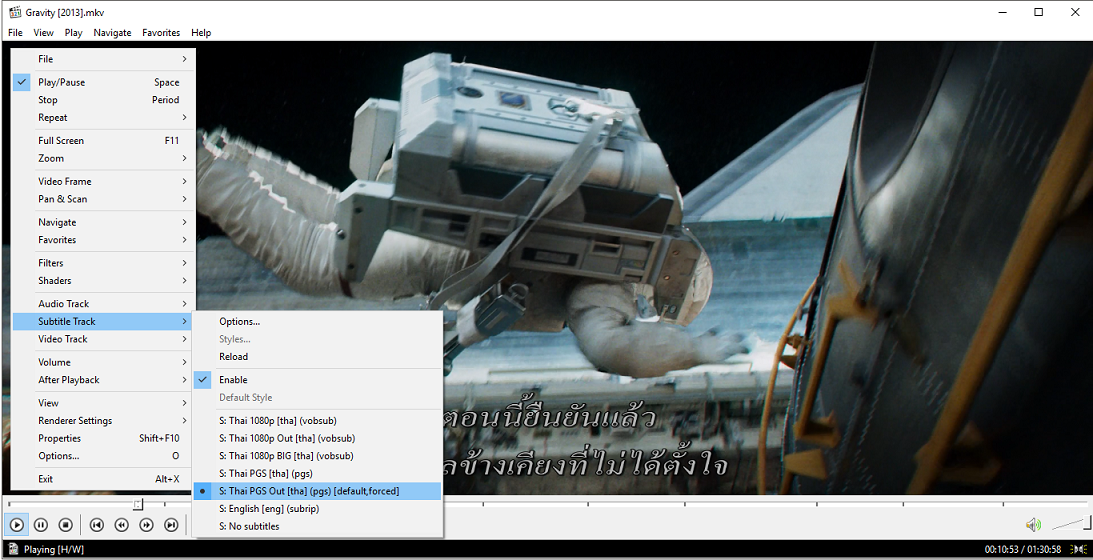Switch subtitles to S: English [eng] (subrip)
Screen dimensions: 1093x560
click(317, 508)
